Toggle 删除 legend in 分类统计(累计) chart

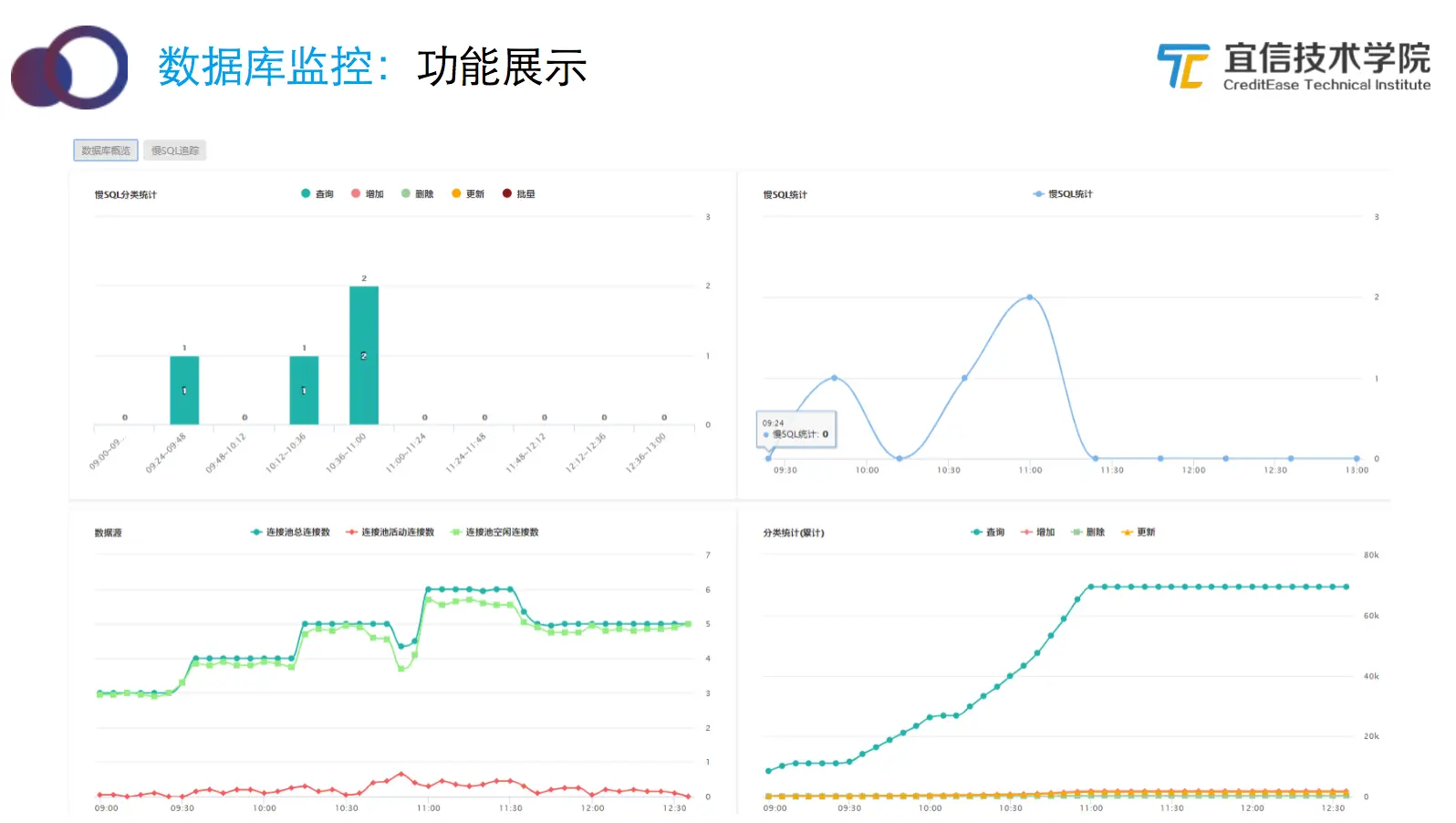click(1088, 532)
